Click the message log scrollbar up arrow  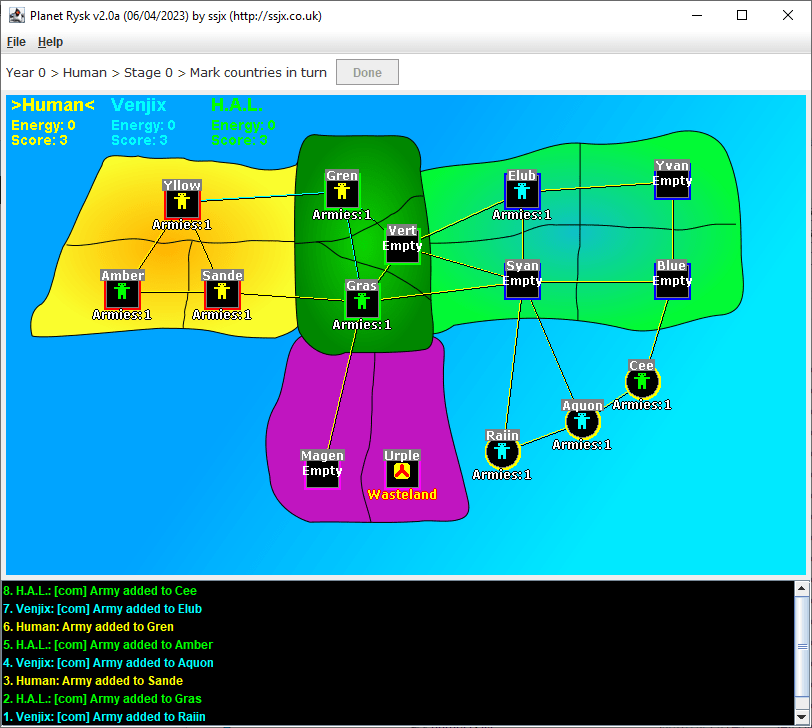(x=801, y=589)
